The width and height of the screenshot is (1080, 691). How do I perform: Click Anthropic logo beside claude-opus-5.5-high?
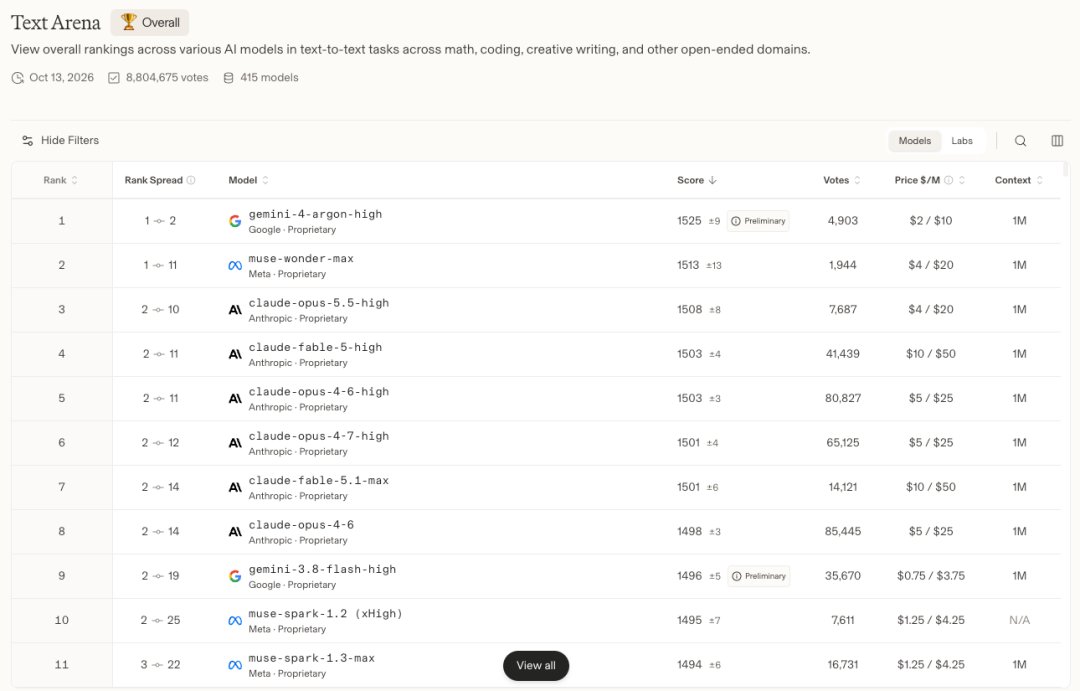pyautogui.click(x=235, y=310)
